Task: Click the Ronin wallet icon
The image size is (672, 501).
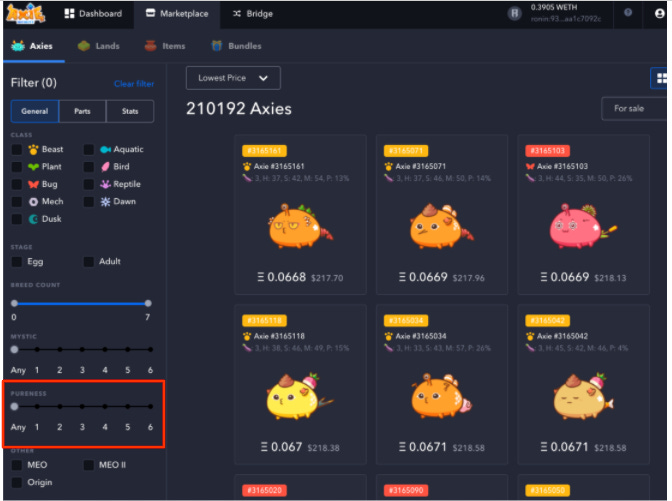Action: coord(515,14)
